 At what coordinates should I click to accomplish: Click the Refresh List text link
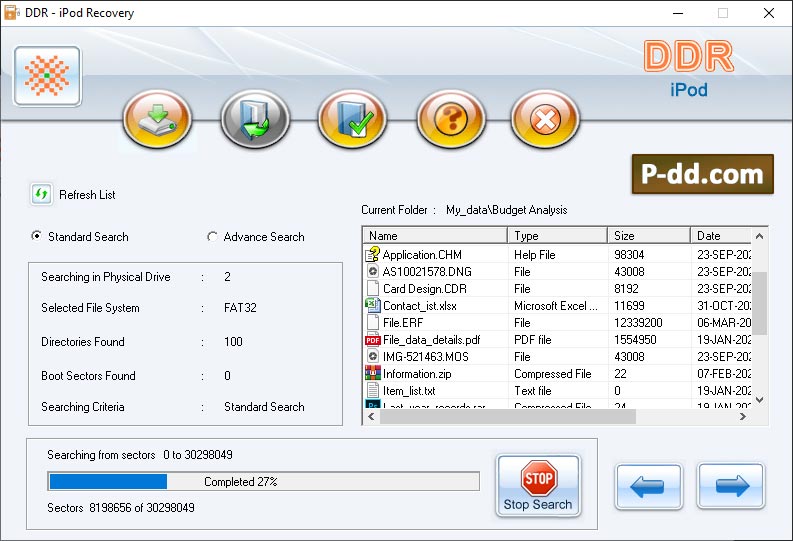(x=87, y=195)
